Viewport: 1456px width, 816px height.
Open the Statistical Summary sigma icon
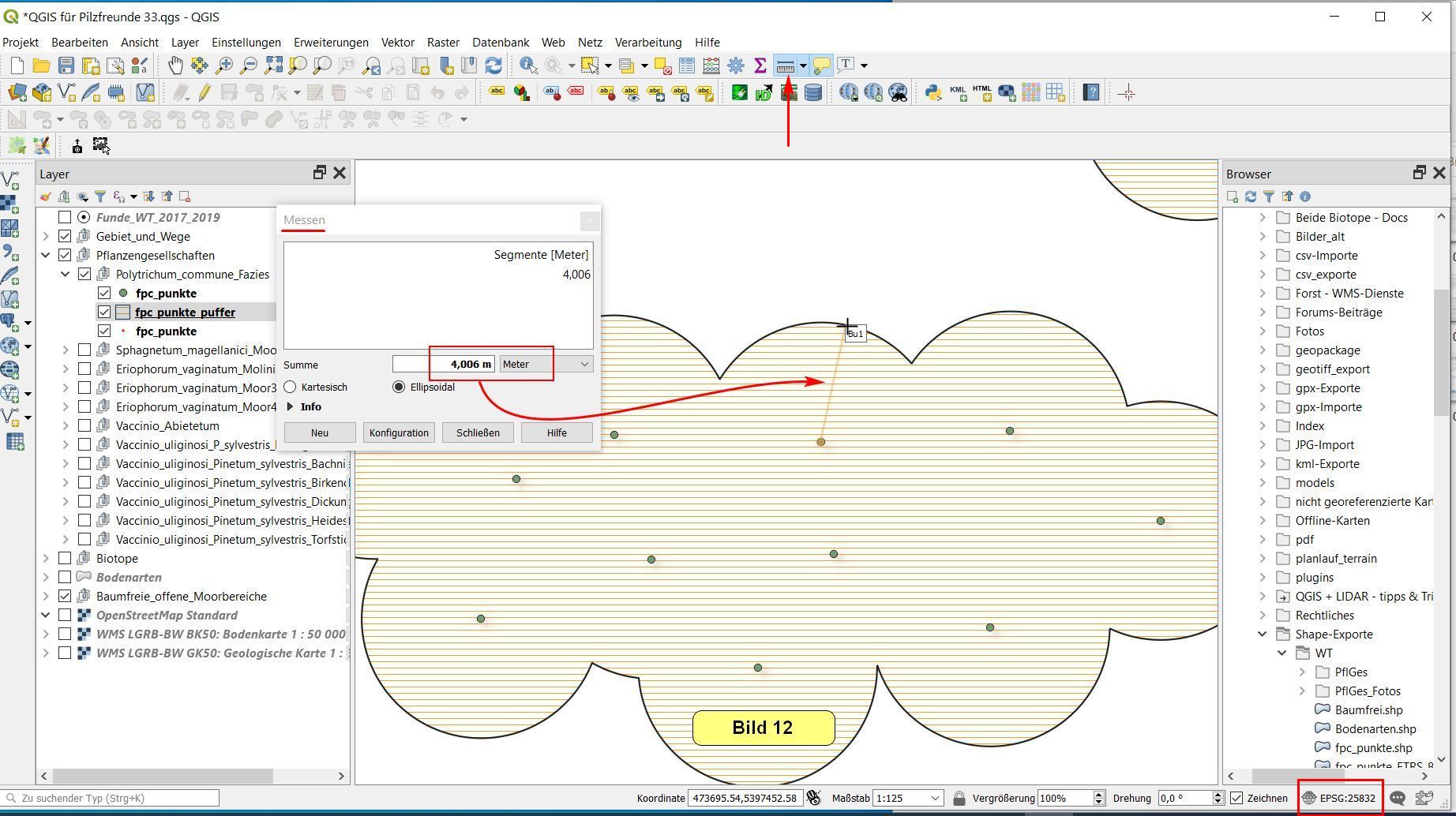click(760, 66)
